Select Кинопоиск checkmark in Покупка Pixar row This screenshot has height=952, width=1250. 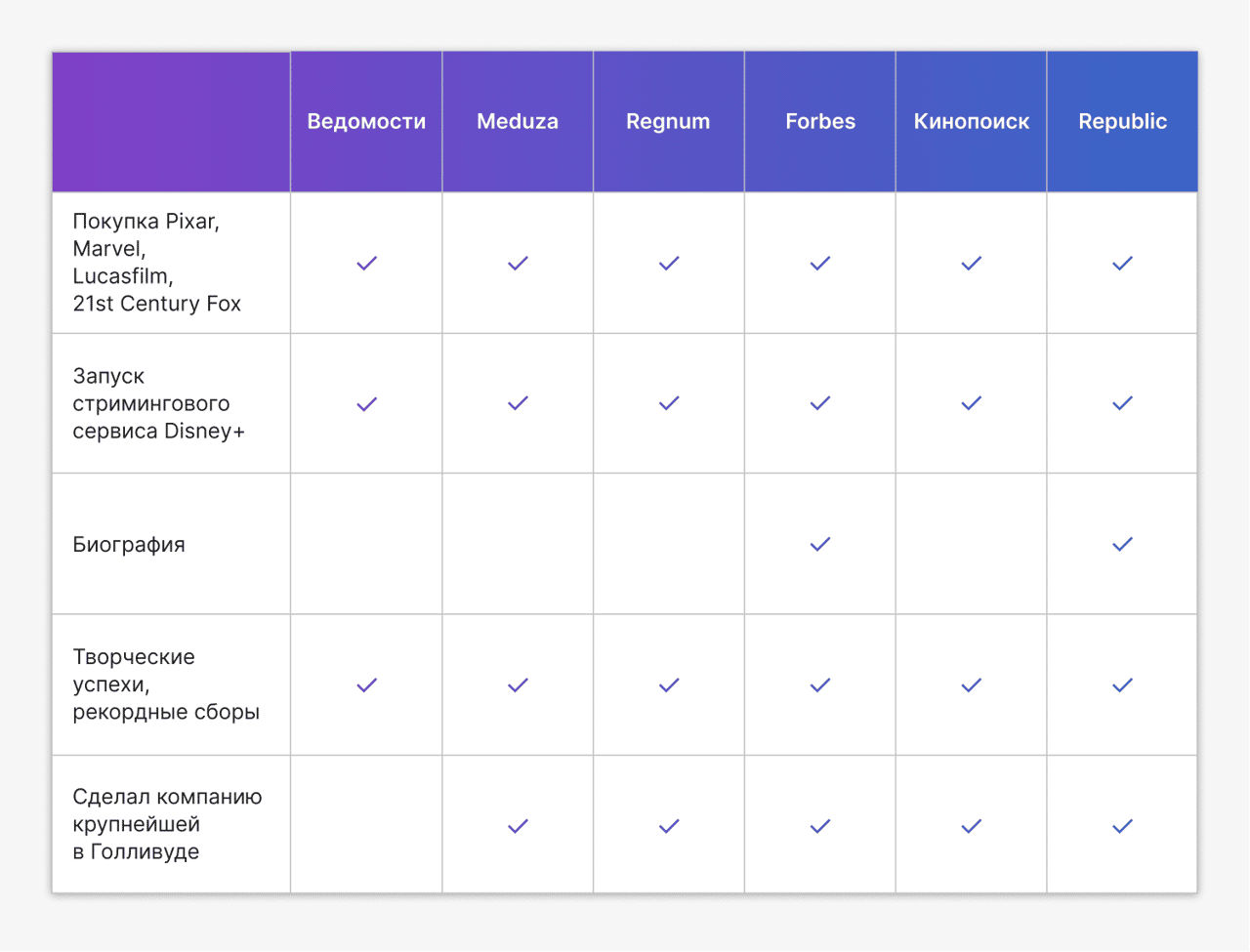click(971, 263)
